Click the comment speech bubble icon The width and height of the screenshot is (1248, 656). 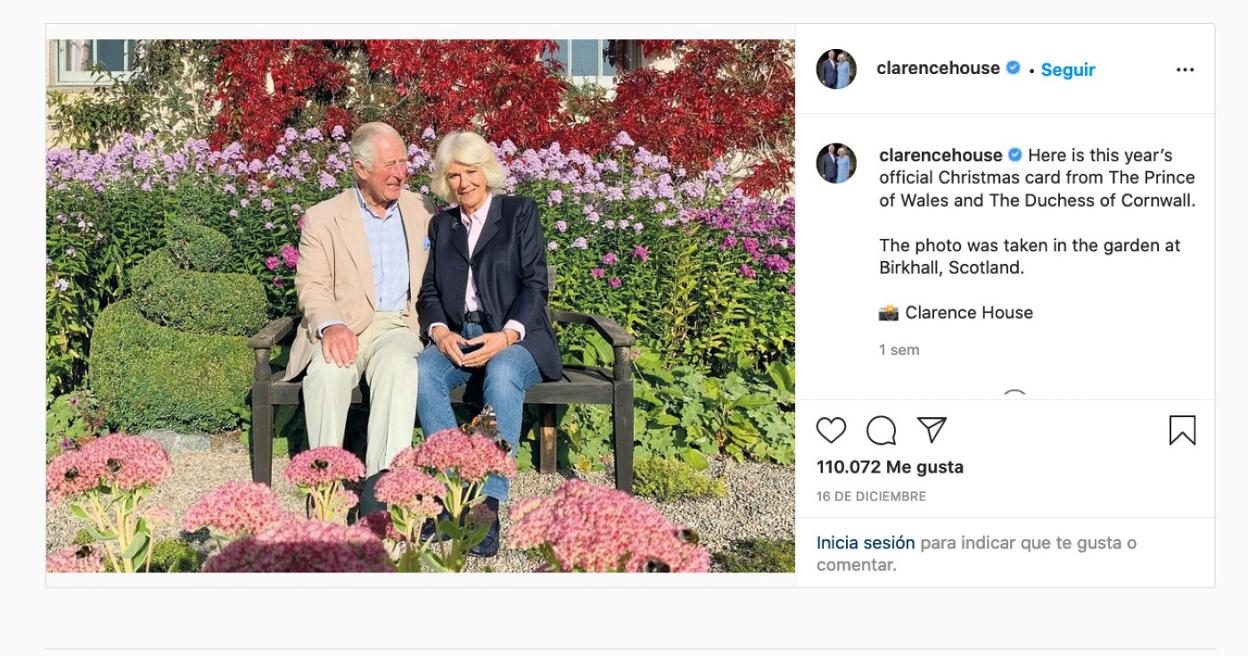point(881,430)
